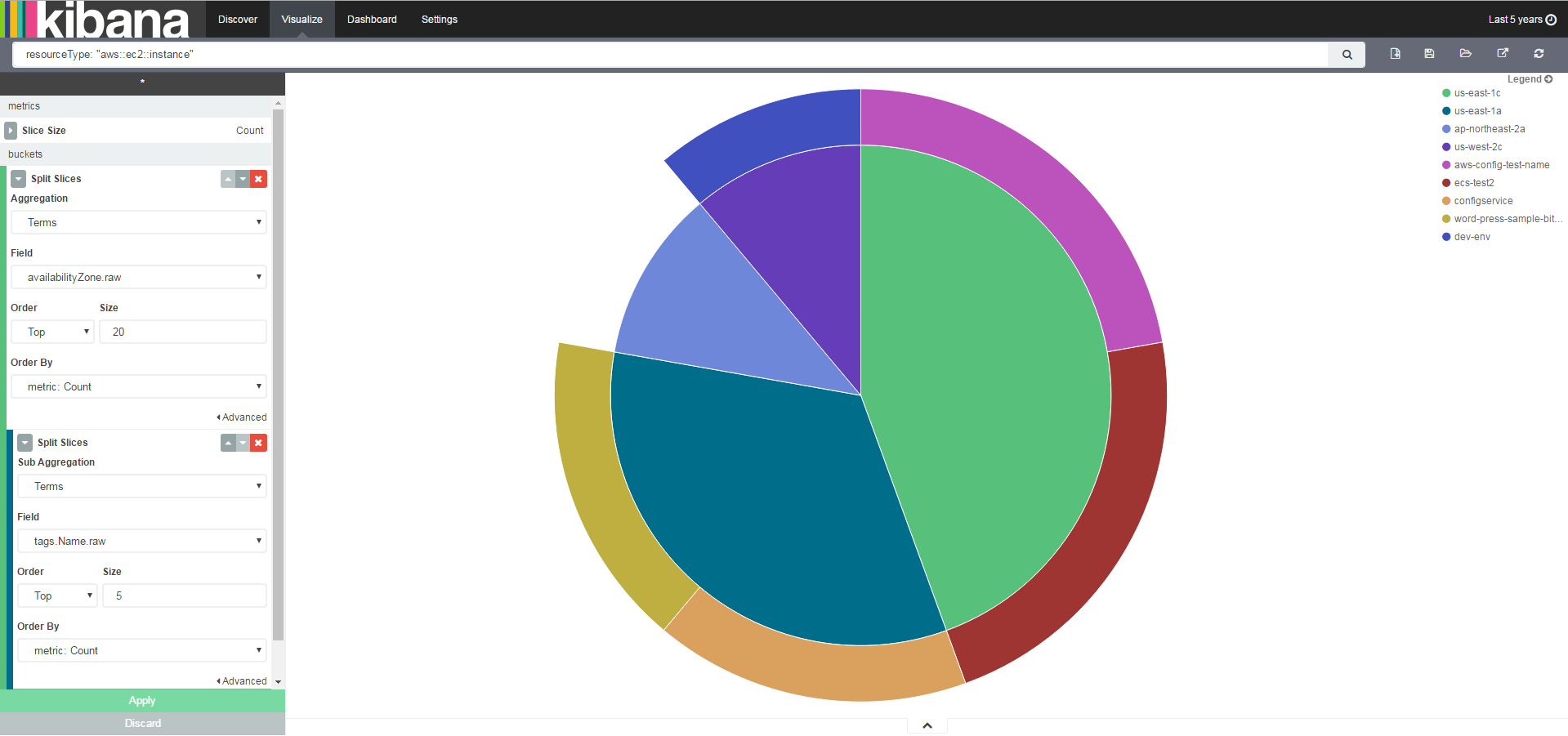Toggle the Legend visibility control
The image size is (1568, 736).
pyautogui.click(x=1549, y=79)
